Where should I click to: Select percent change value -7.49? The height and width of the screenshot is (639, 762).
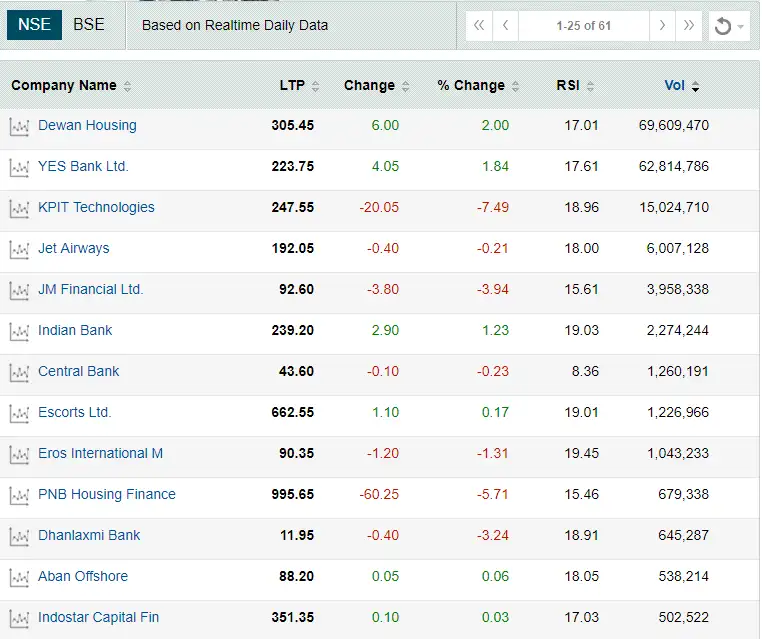point(493,207)
